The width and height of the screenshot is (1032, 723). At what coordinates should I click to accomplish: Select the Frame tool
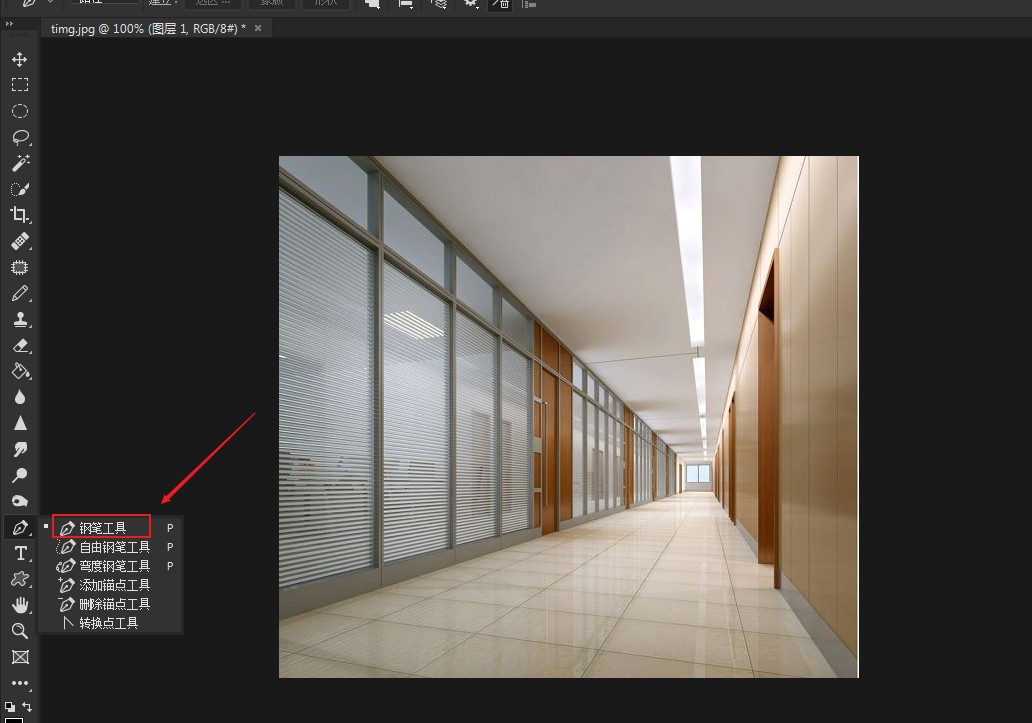coord(20,657)
